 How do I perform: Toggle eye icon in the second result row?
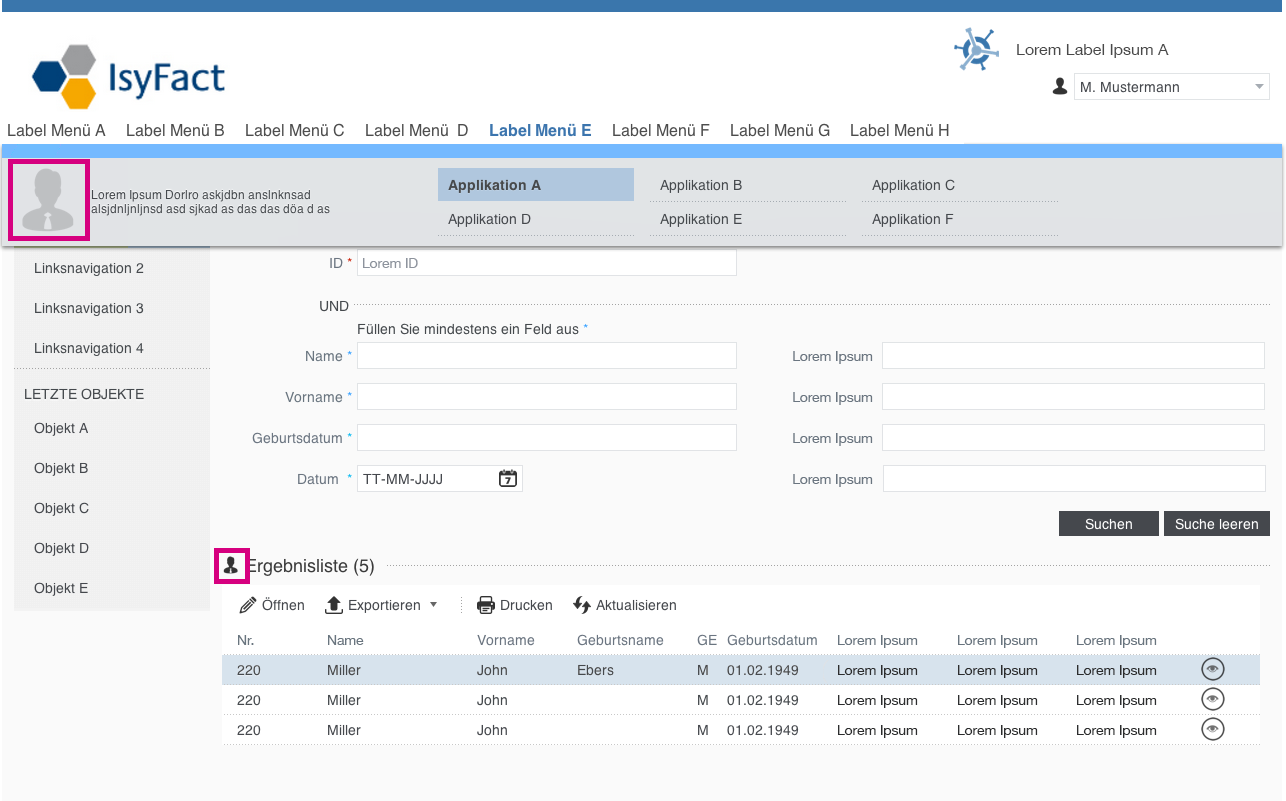[x=1212, y=700]
